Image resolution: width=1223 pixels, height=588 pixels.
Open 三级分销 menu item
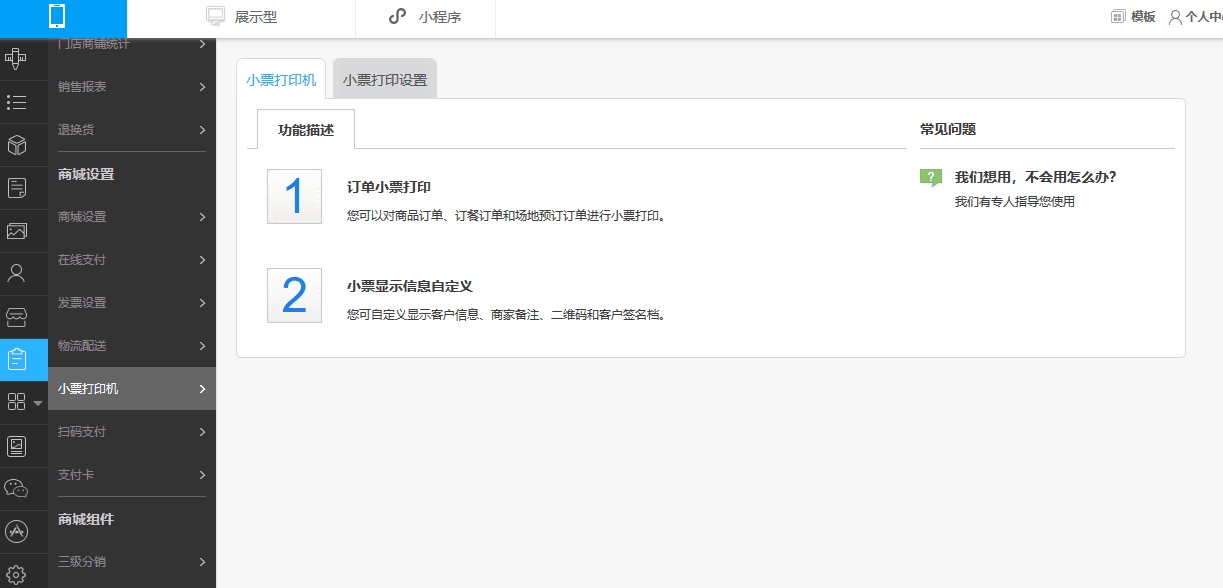click(132, 562)
